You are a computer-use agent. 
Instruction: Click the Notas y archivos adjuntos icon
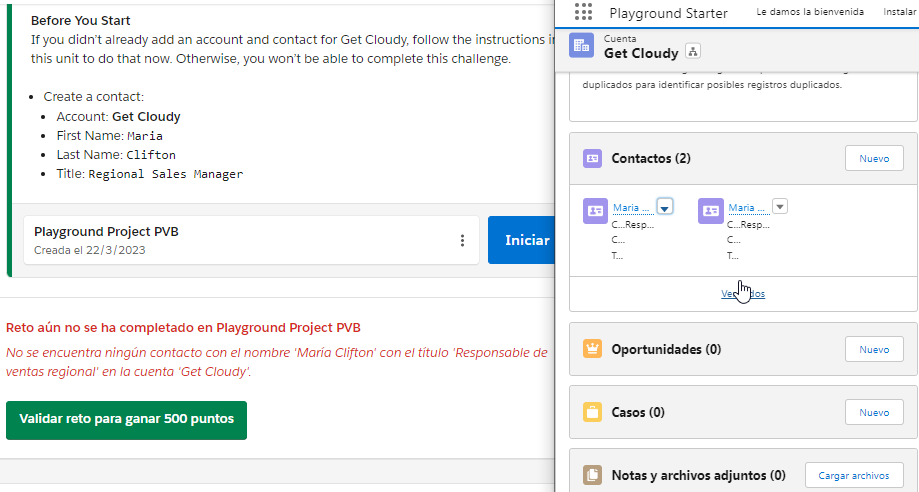click(x=592, y=475)
